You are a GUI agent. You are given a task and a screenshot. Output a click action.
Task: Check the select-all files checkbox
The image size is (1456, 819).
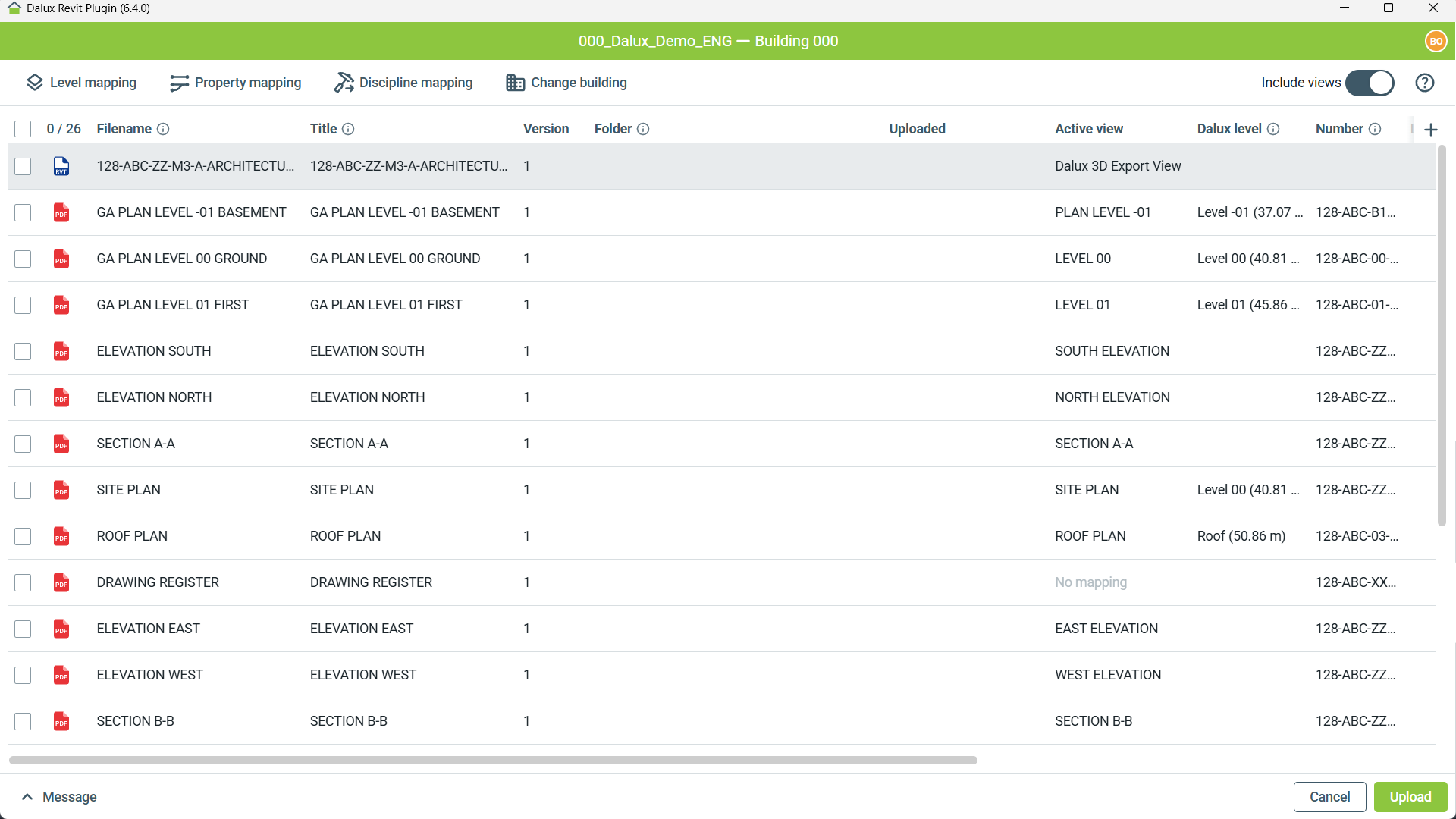[23, 129]
